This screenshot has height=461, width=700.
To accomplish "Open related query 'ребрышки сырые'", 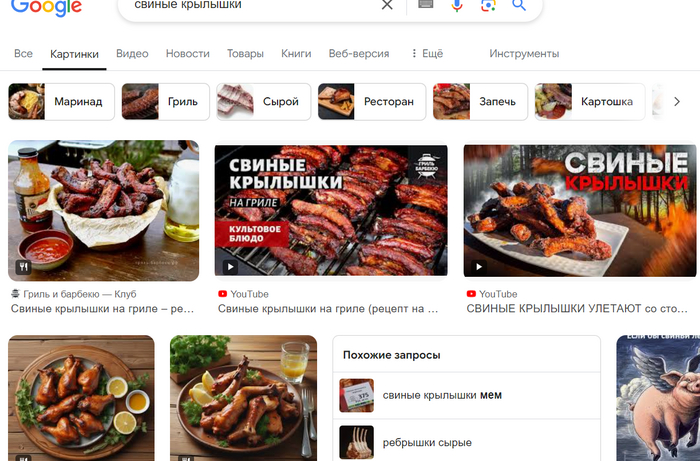I will click(x=467, y=441).
